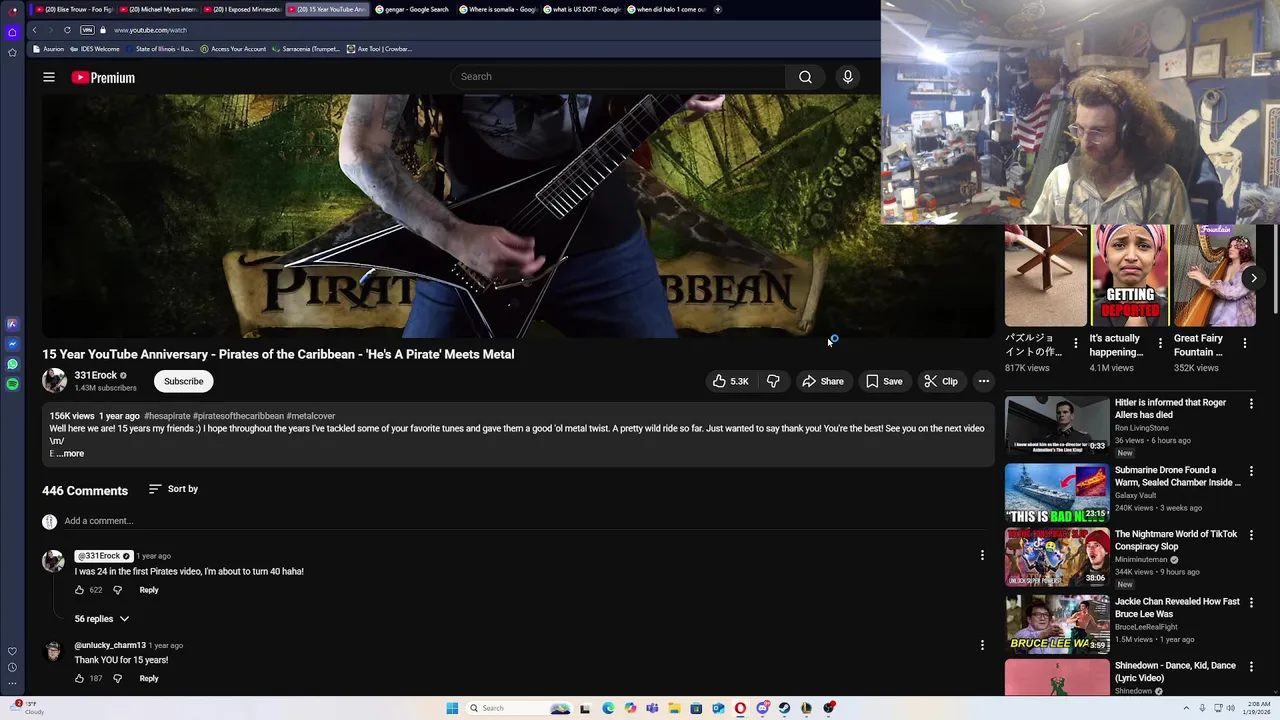Subscribe to 331Erock channel
The width and height of the screenshot is (1280, 720).
[x=183, y=381]
